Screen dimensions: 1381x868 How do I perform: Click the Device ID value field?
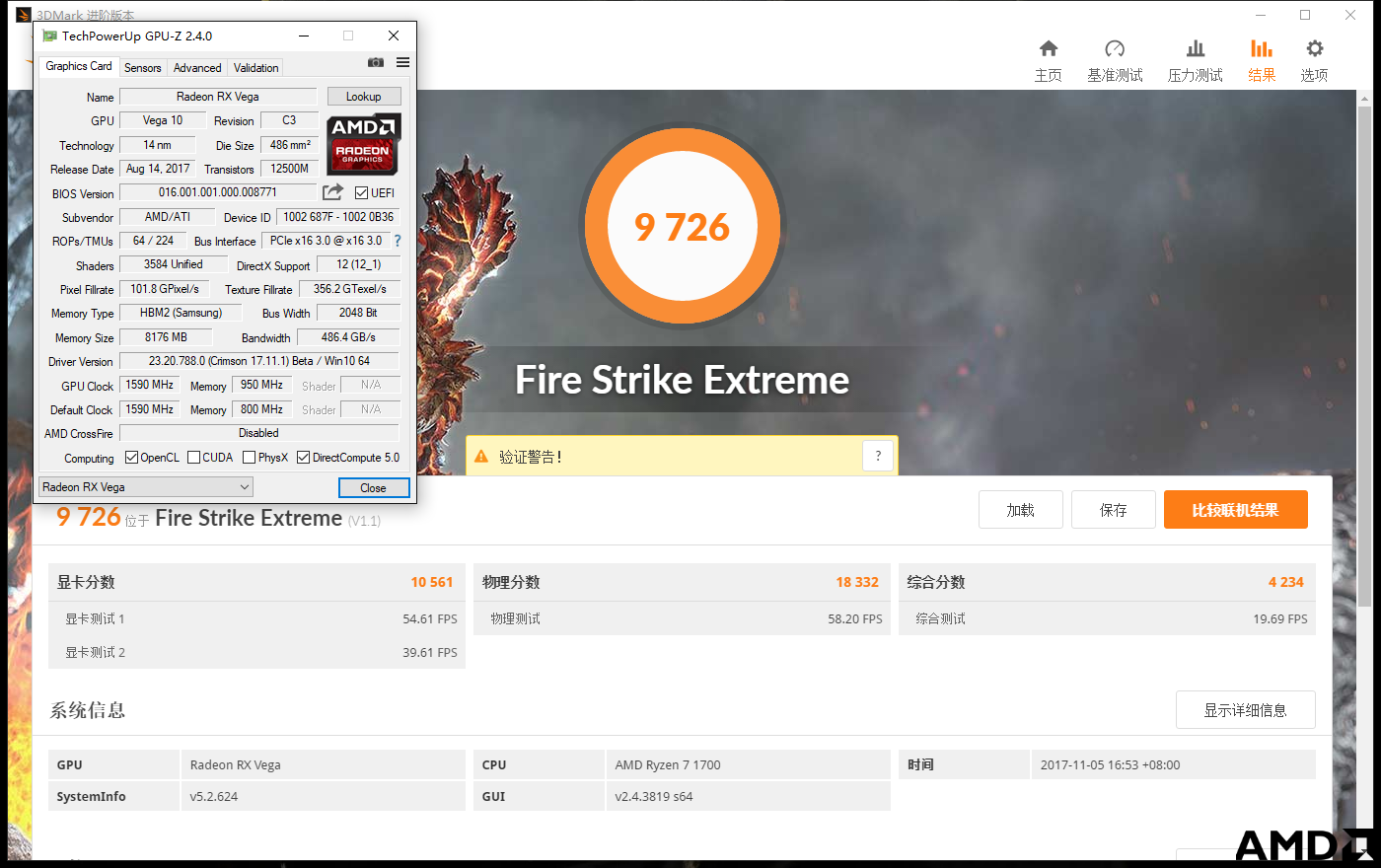pos(338,217)
